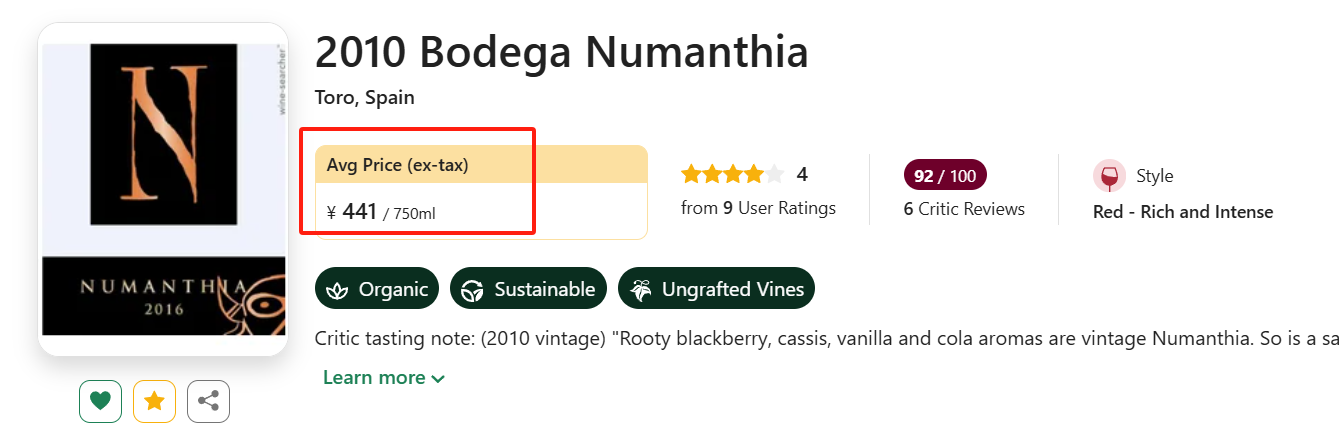Click the Numanthia wine label image
This screenshot has height=431, width=1339.
coord(163,190)
